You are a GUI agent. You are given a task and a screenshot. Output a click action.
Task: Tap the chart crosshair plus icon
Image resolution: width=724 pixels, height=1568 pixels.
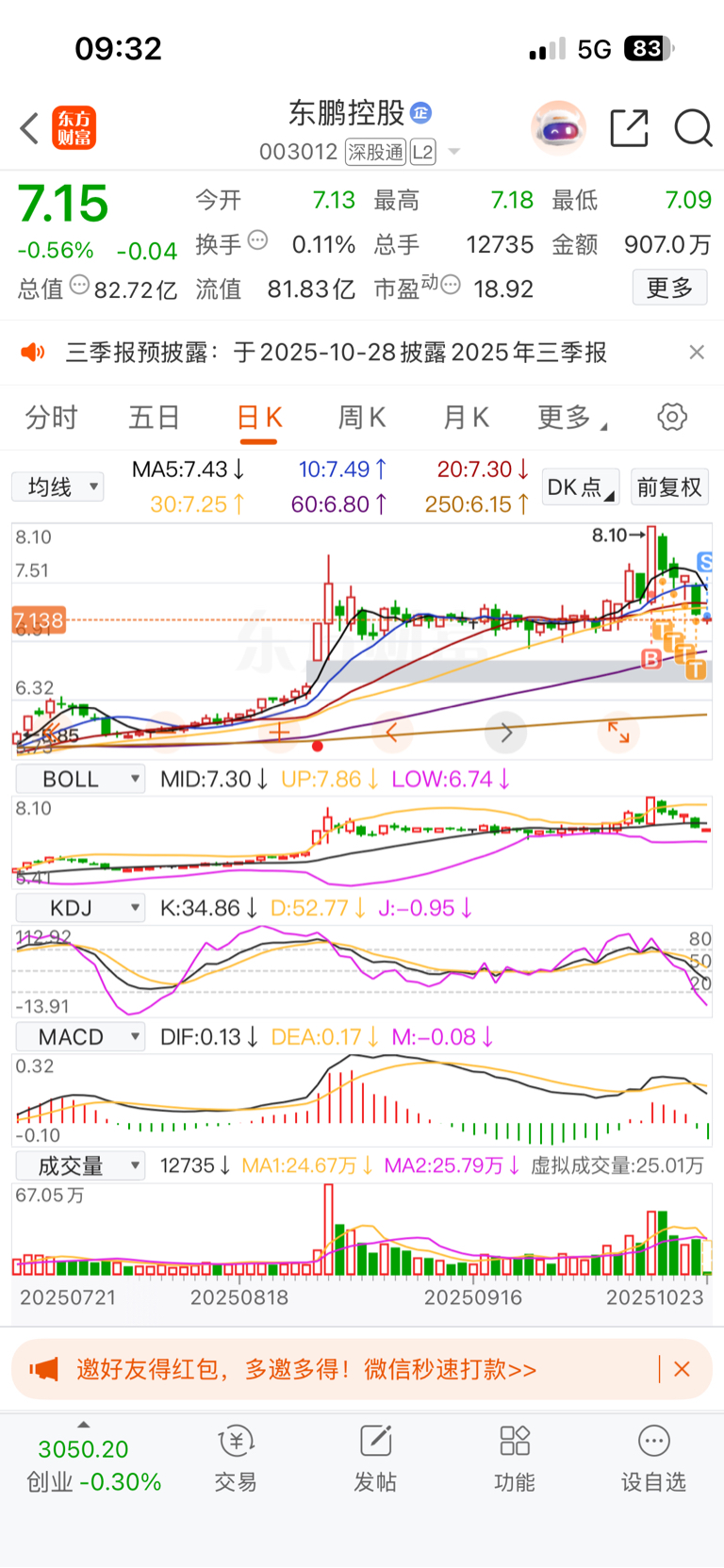pyautogui.click(x=279, y=732)
